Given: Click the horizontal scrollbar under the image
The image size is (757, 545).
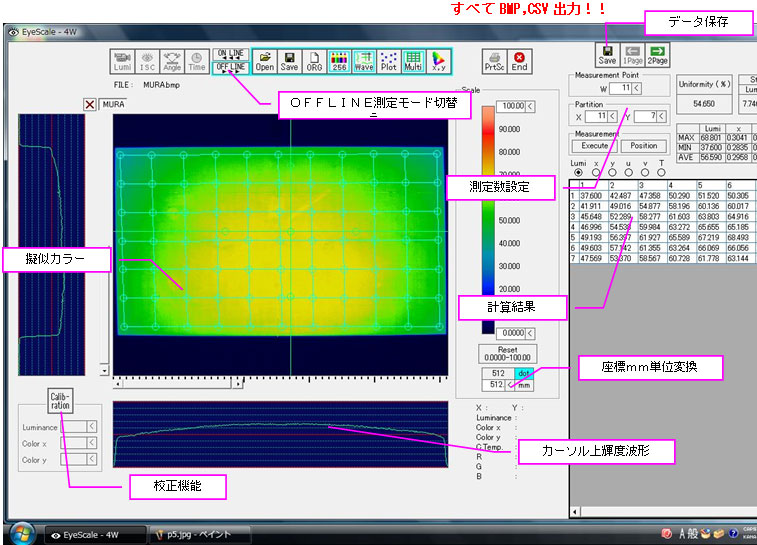Looking at the screenshot, I should [x=178, y=384].
